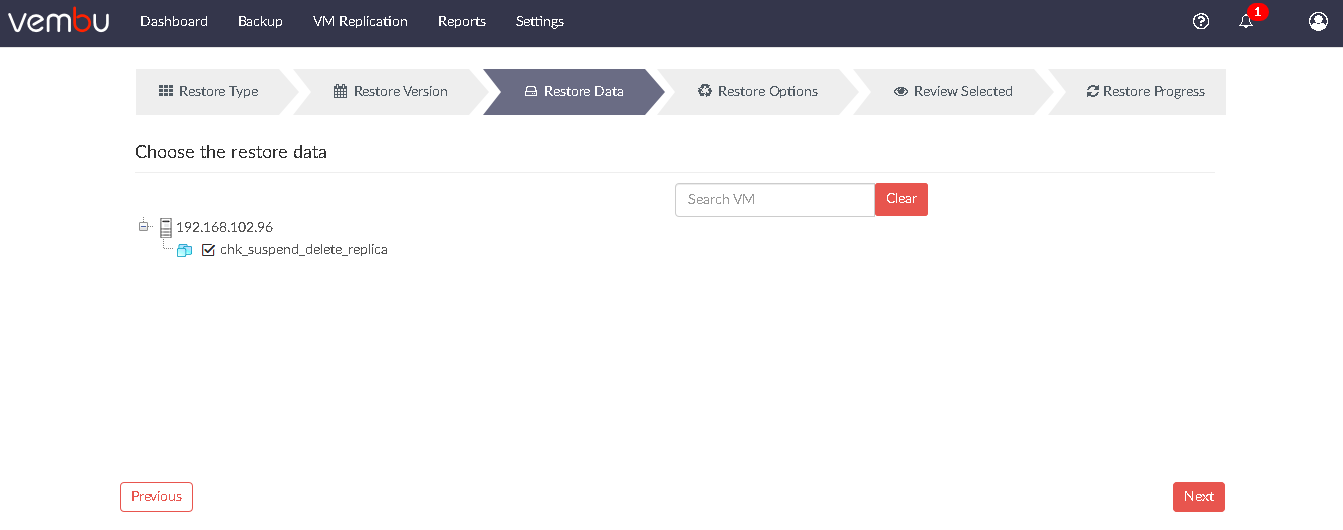Viewport: 1343px width, 530px height.
Task: Open the notifications bell icon
Action: (1246, 21)
